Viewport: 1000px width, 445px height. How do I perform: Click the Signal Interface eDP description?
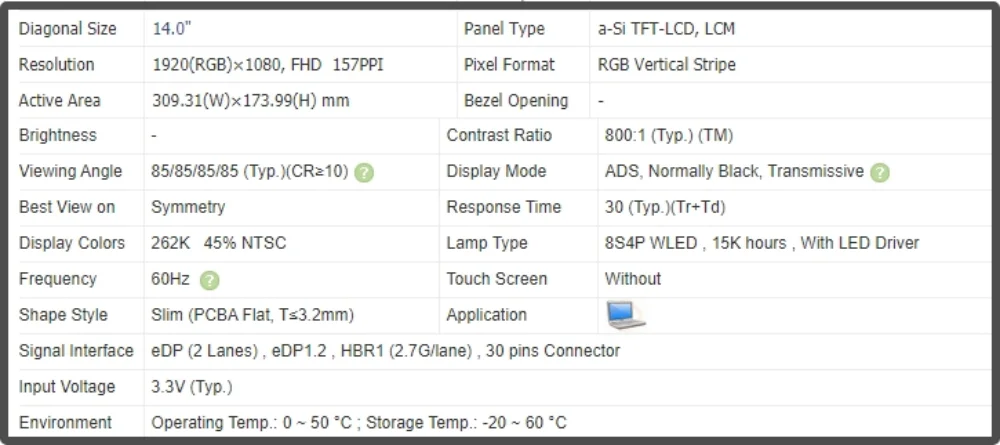pos(385,351)
